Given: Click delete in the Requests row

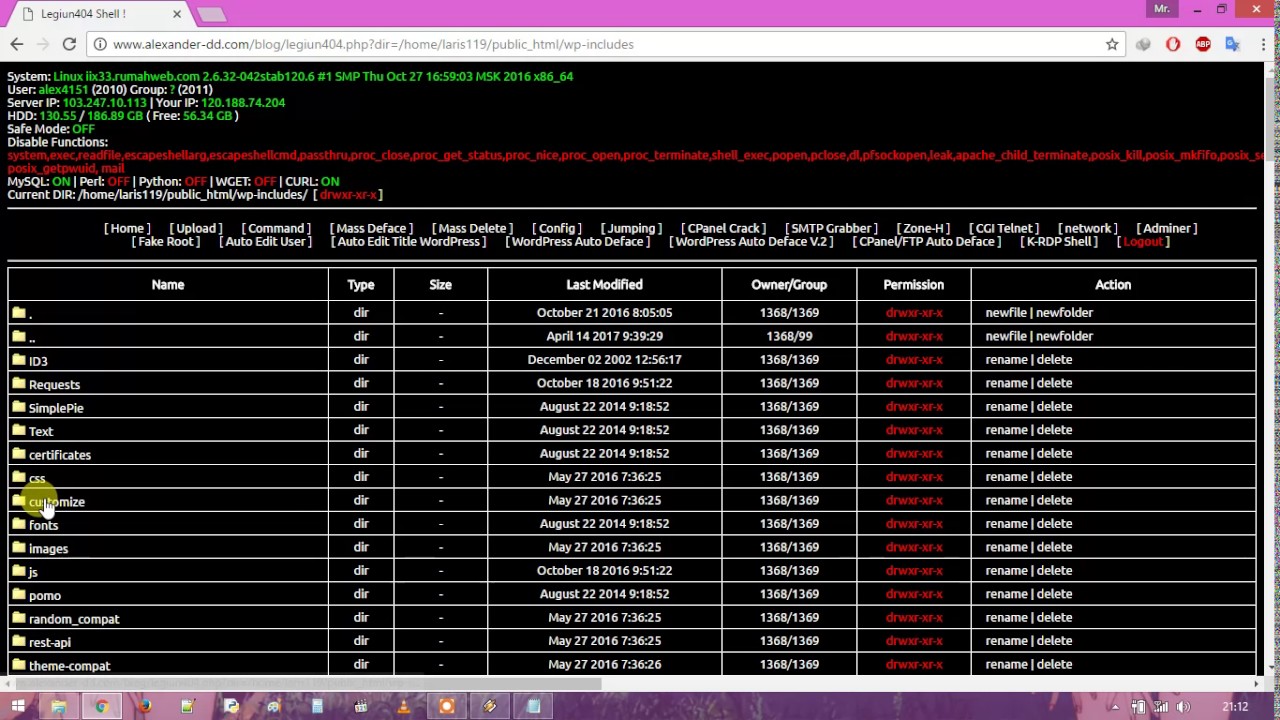Looking at the screenshot, I should (x=1054, y=383).
